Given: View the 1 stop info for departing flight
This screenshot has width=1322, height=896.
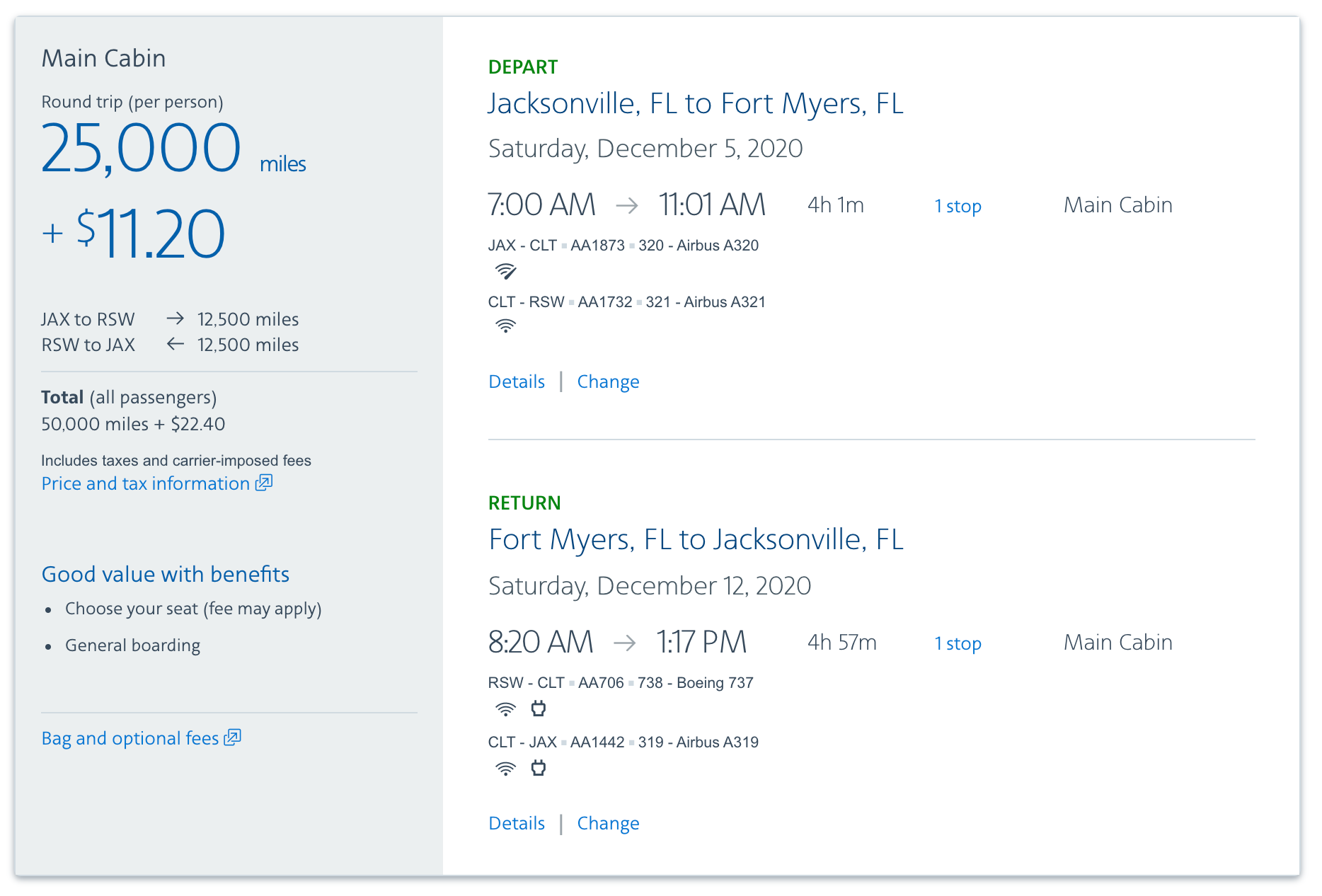Looking at the screenshot, I should tap(958, 206).
